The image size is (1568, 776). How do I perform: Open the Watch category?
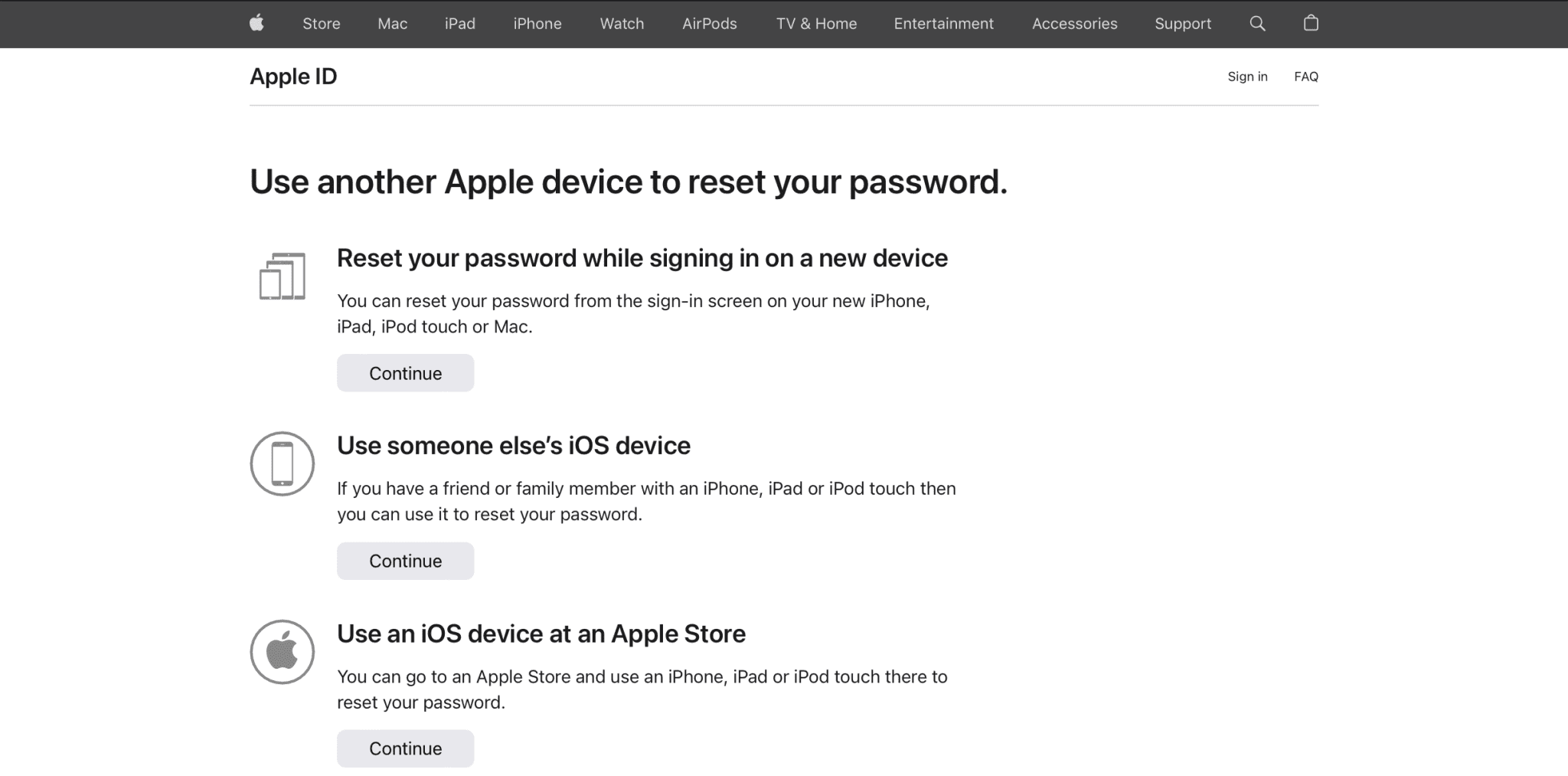[621, 24]
